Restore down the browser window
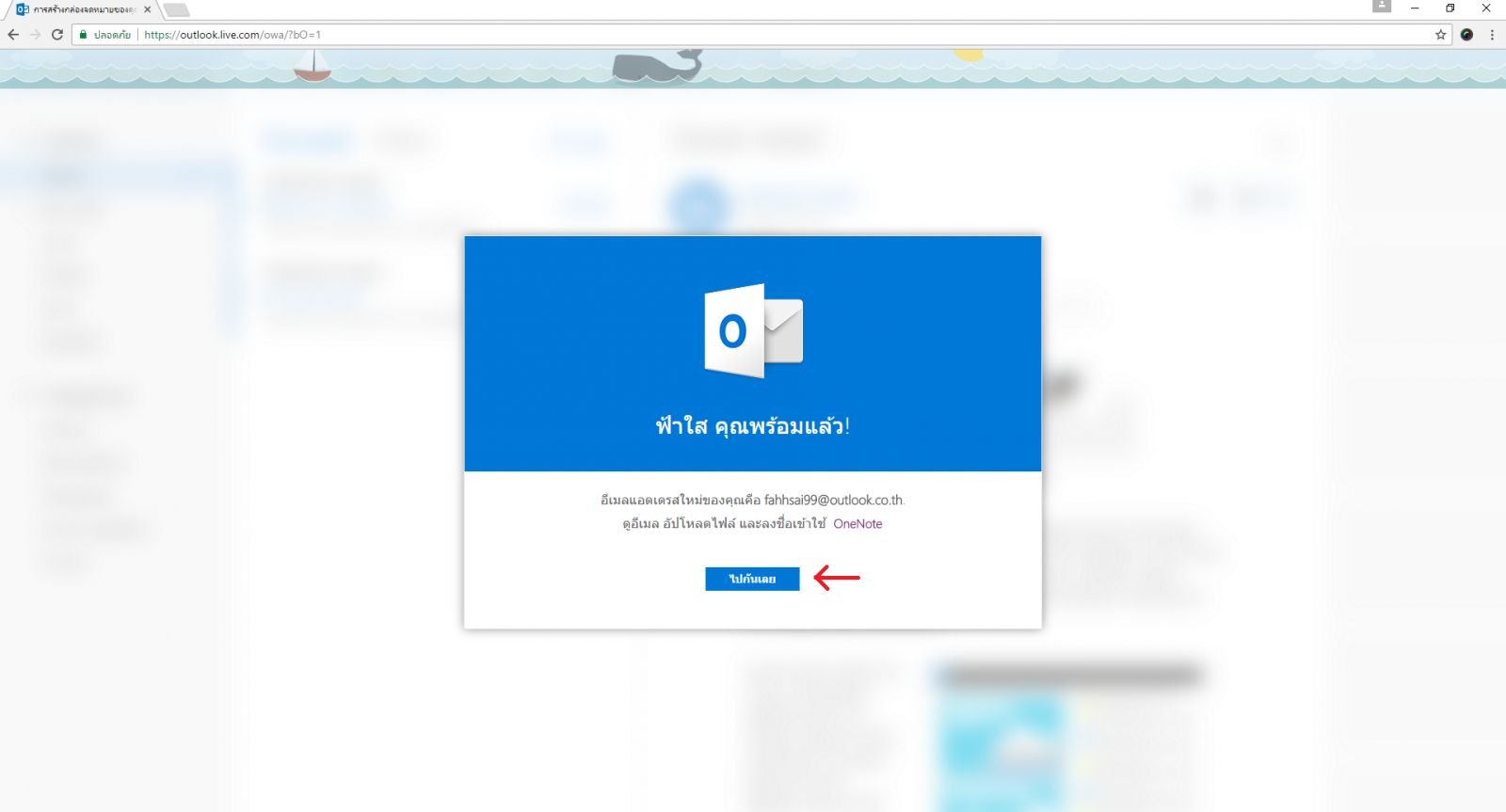The height and width of the screenshot is (812, 1506). (x=1450, y=8)
